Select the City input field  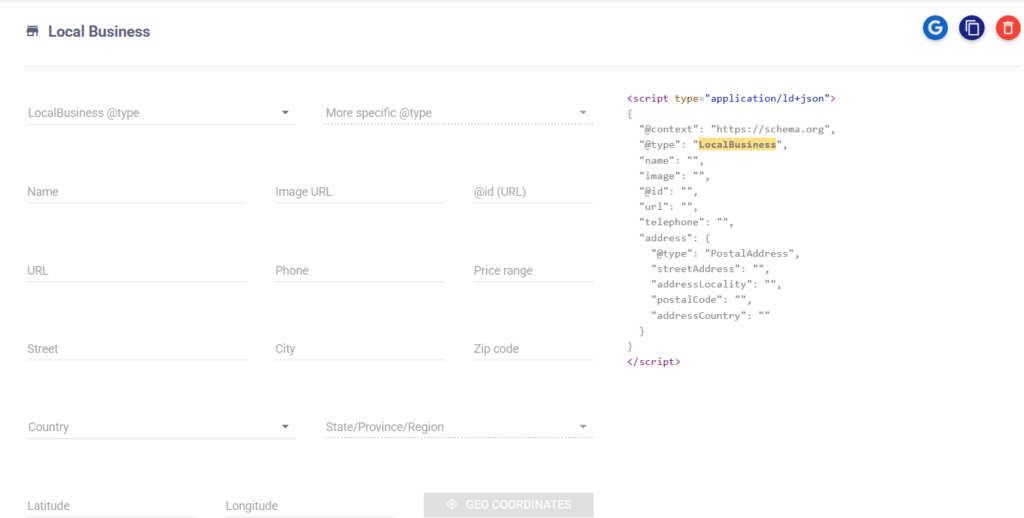click(359, 349)
